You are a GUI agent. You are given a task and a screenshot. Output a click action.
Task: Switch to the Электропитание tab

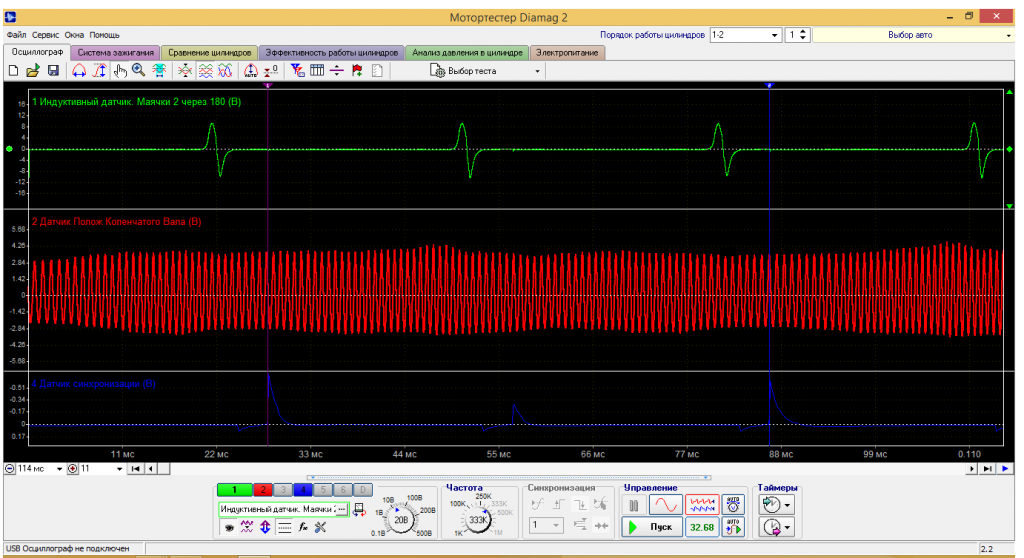tap(567, 52)
